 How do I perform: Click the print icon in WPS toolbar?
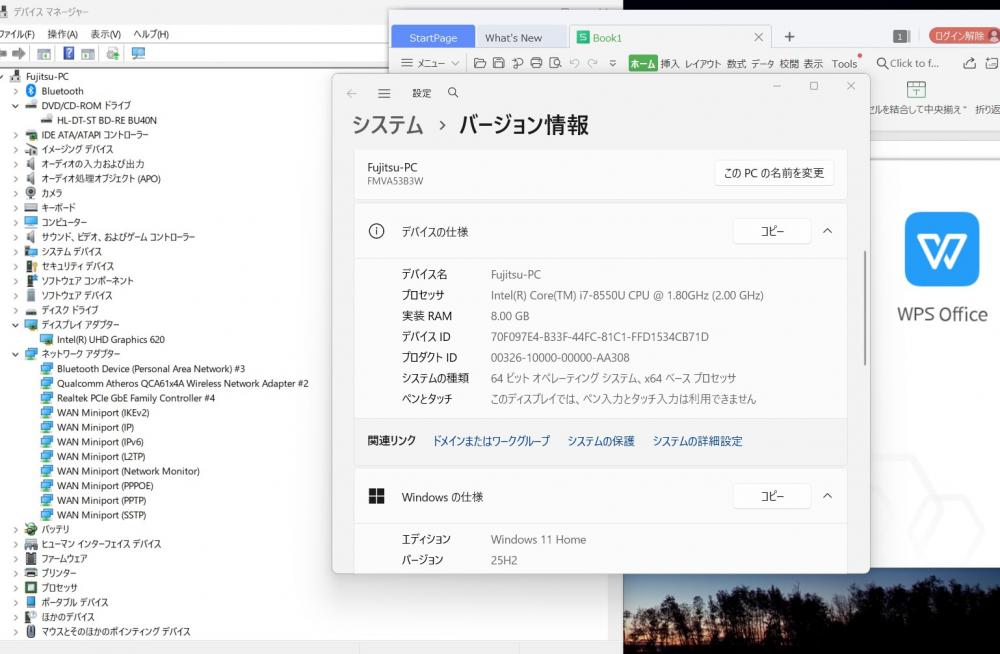click(536, 63)
